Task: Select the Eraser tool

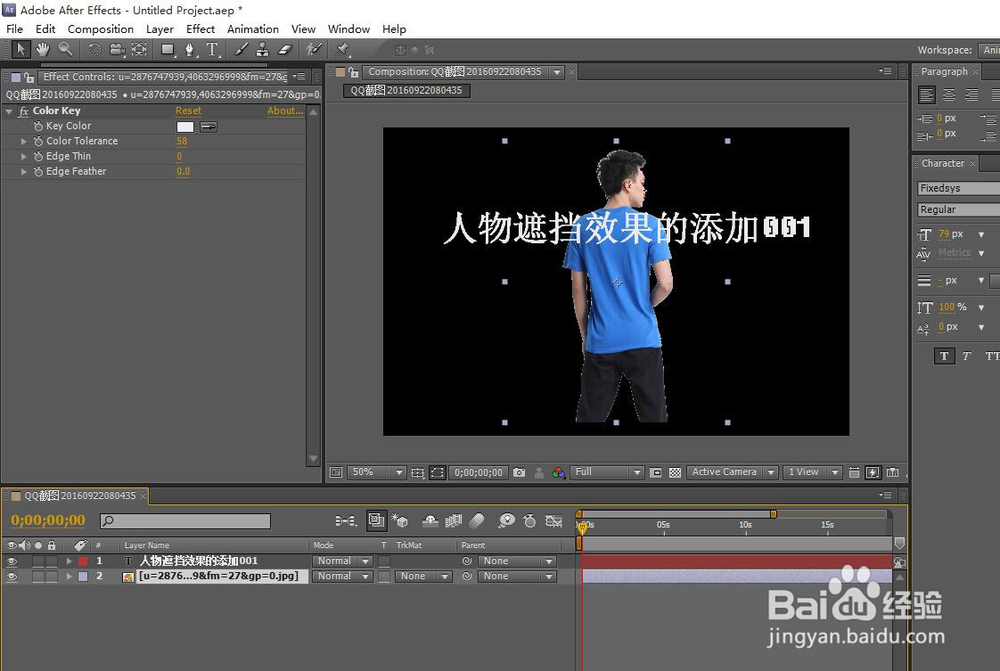Action: pyautogui.click(x=285, y=49)
